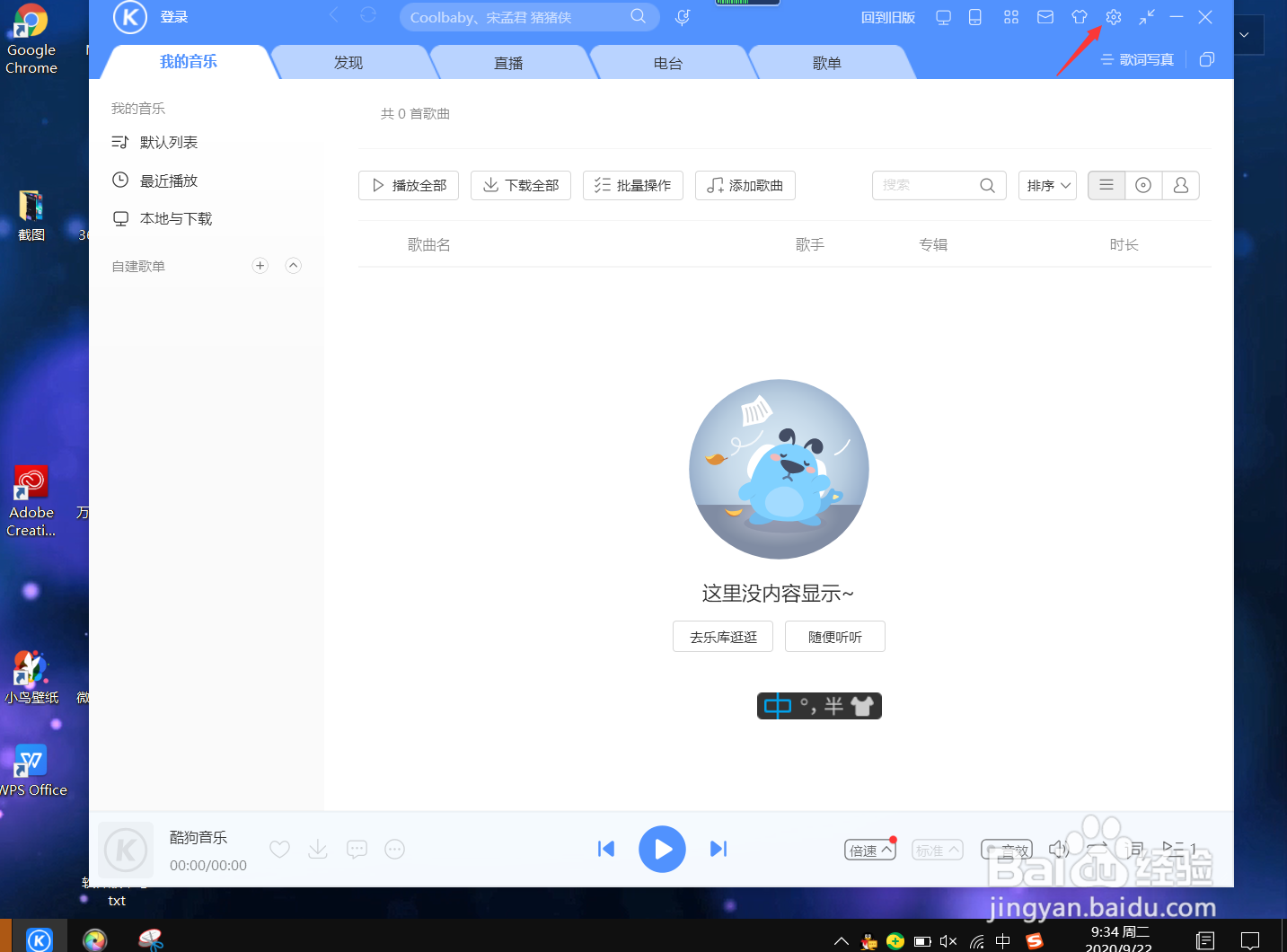This screenshot has width=1287, height=952.
Task: Open the Settings gear icon
Action: [1113, 16]
